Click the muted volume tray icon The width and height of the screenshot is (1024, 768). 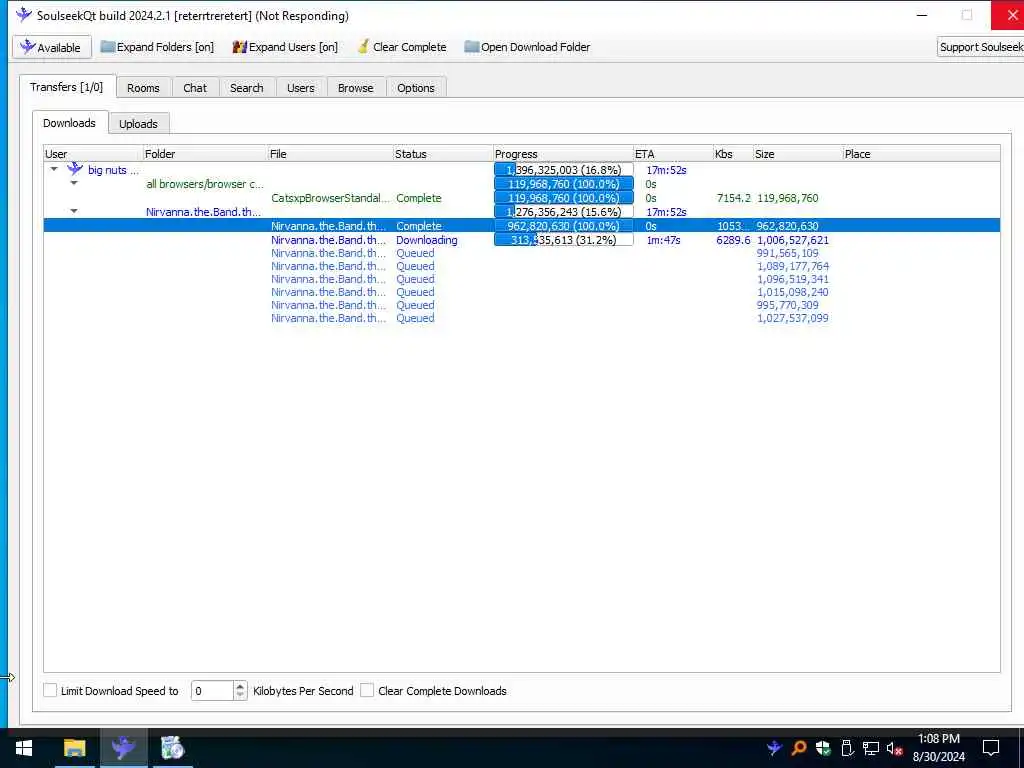894,748
